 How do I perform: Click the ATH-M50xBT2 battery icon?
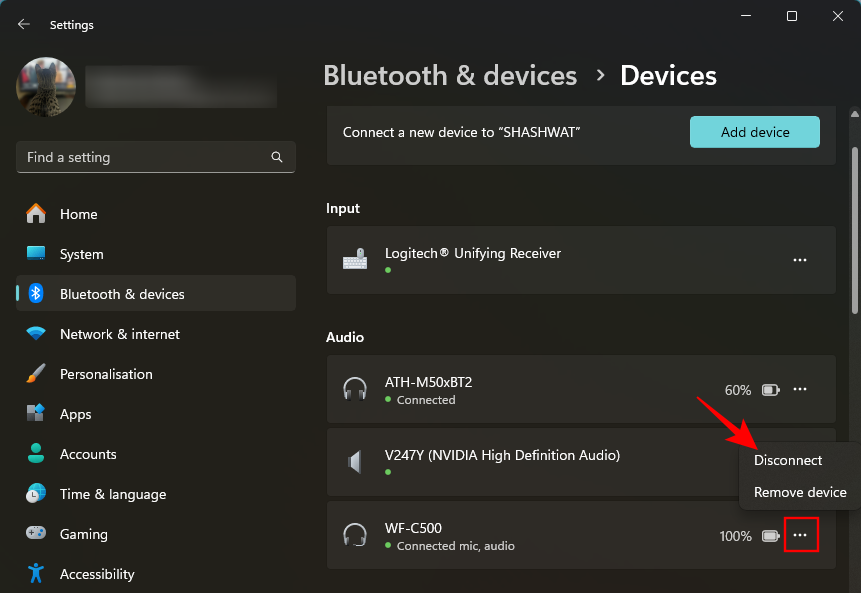pos(770,390)
